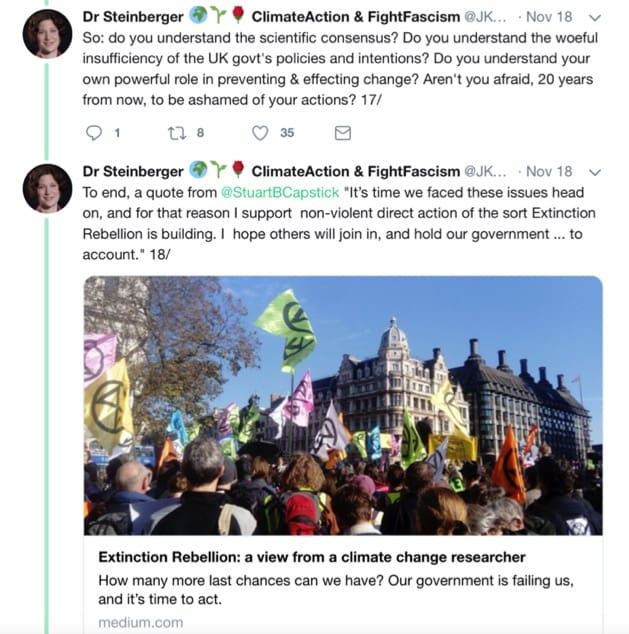Expand the first tweet's chevron menu
Viewport: 629px width, 634px height.
tap(595, 18)
